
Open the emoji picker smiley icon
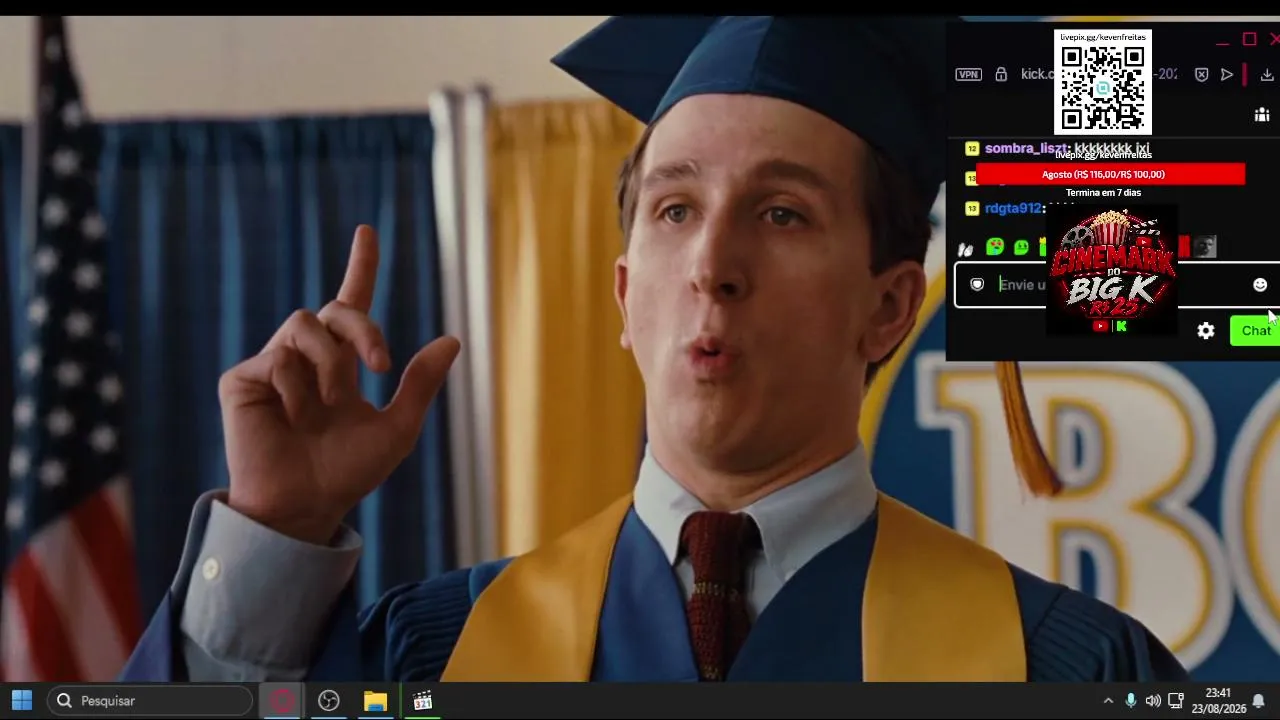(x=1260, y=285)
